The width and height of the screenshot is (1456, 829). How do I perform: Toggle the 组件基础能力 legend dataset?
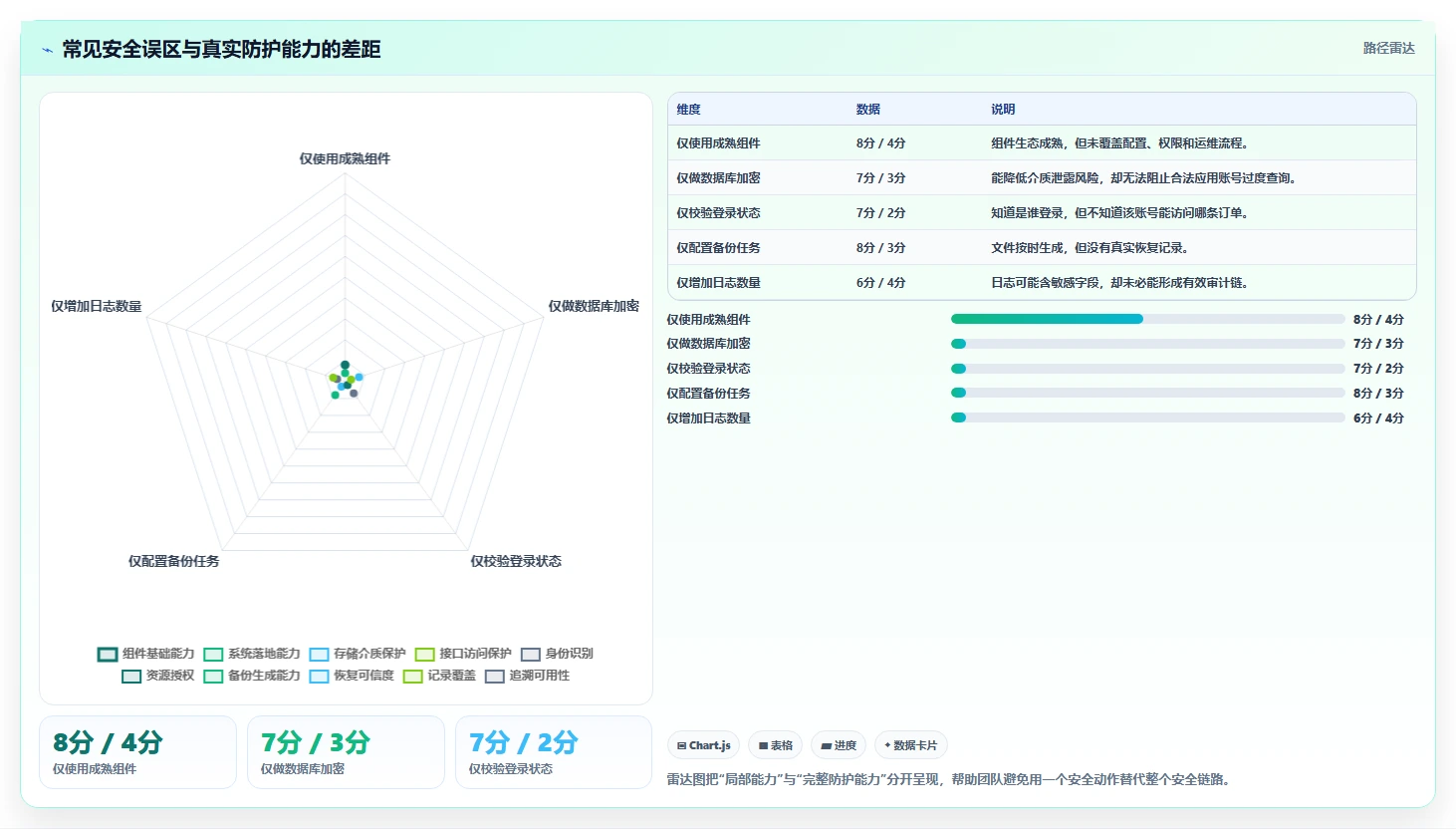pyautogui.click(x=145, y=654)
